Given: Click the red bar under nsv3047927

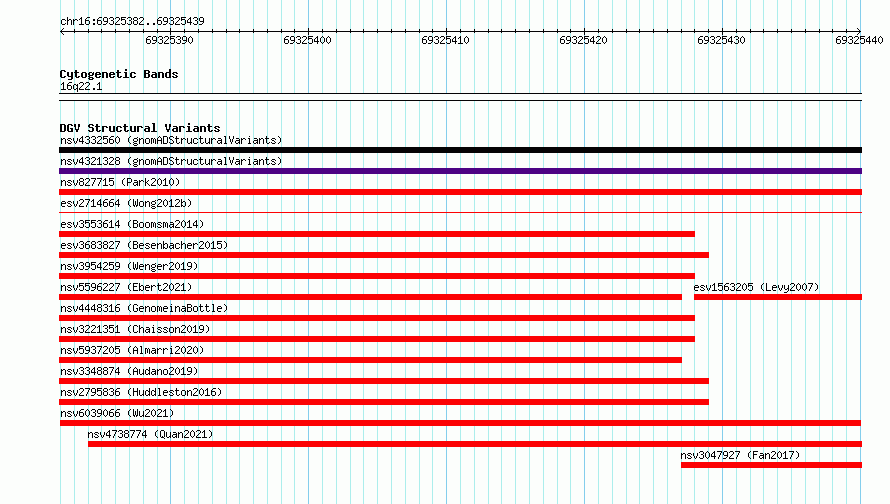Looking at the screenshot, I should [x=771, y=465].
